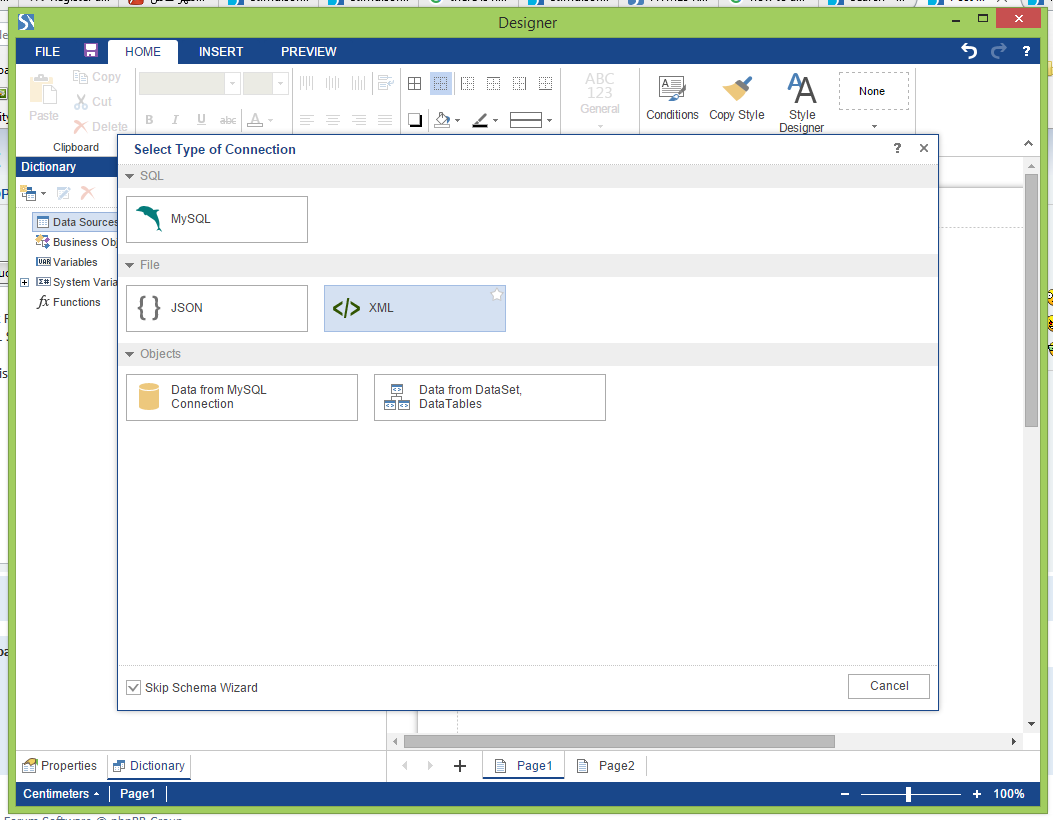Collapse the ribbon with chevron
Viewport: 1053px width, 820px height.
[1028, 143]
